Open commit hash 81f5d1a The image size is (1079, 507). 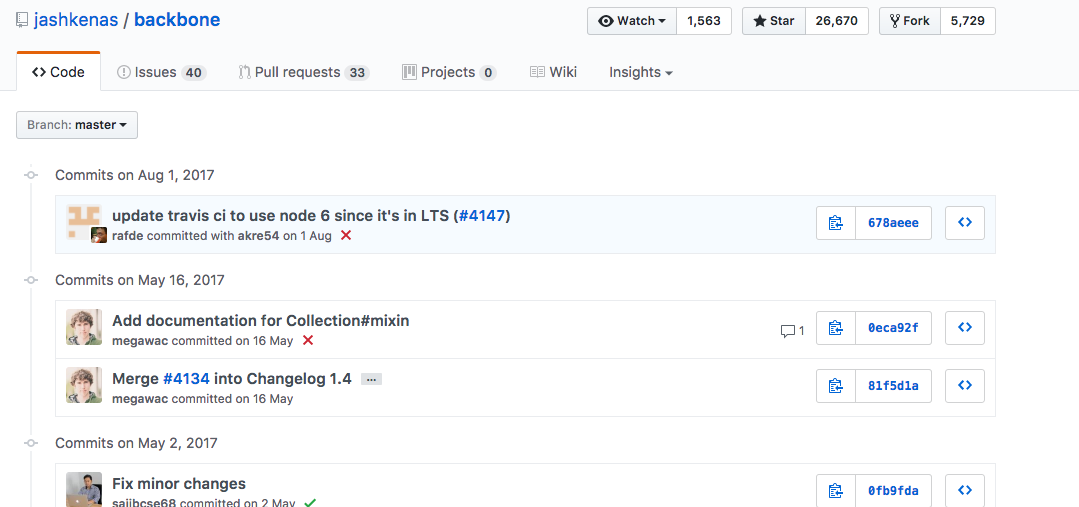click(x=893, y=386)
